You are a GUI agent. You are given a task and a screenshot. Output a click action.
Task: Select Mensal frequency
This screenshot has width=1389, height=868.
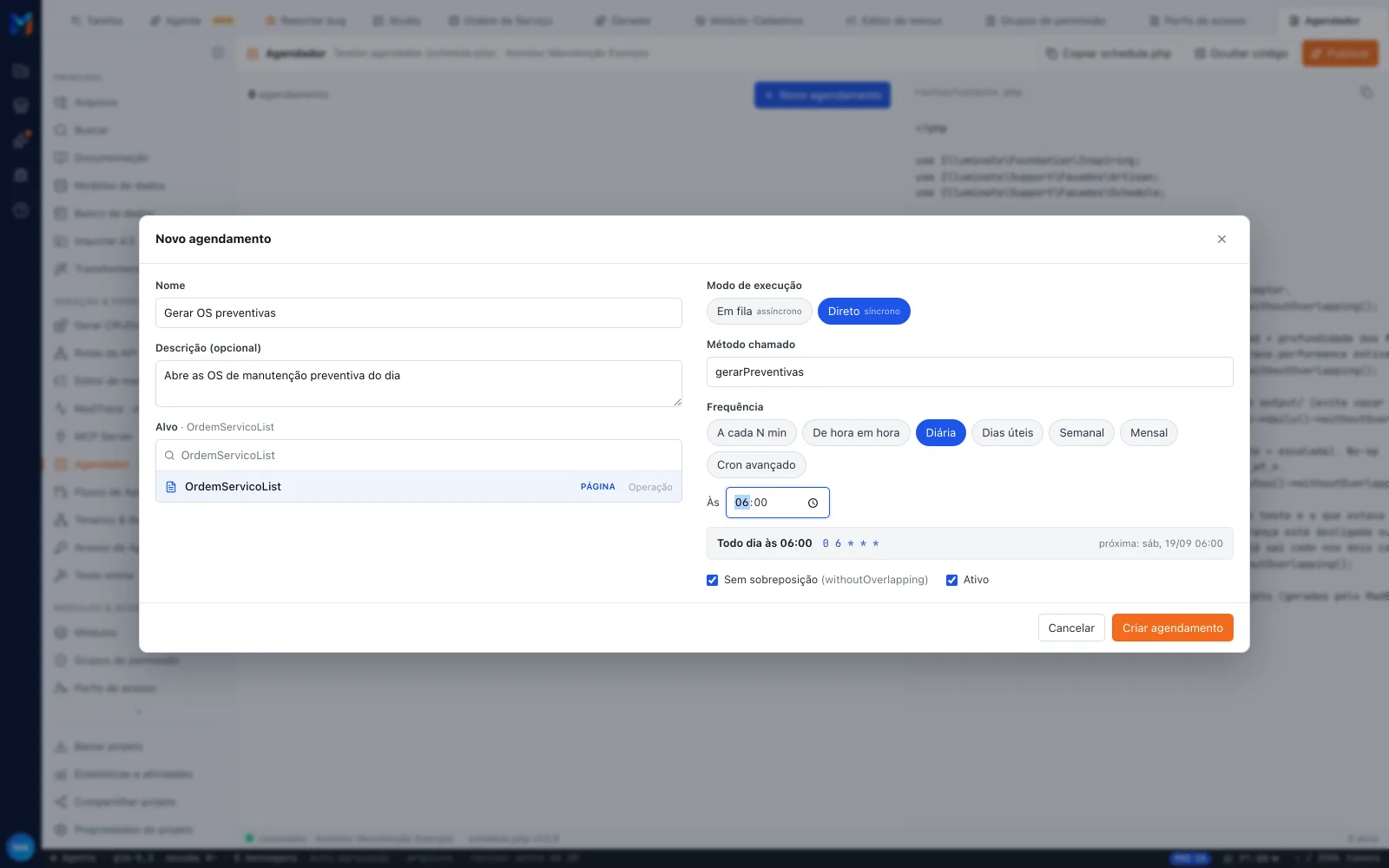(1149, 433)
